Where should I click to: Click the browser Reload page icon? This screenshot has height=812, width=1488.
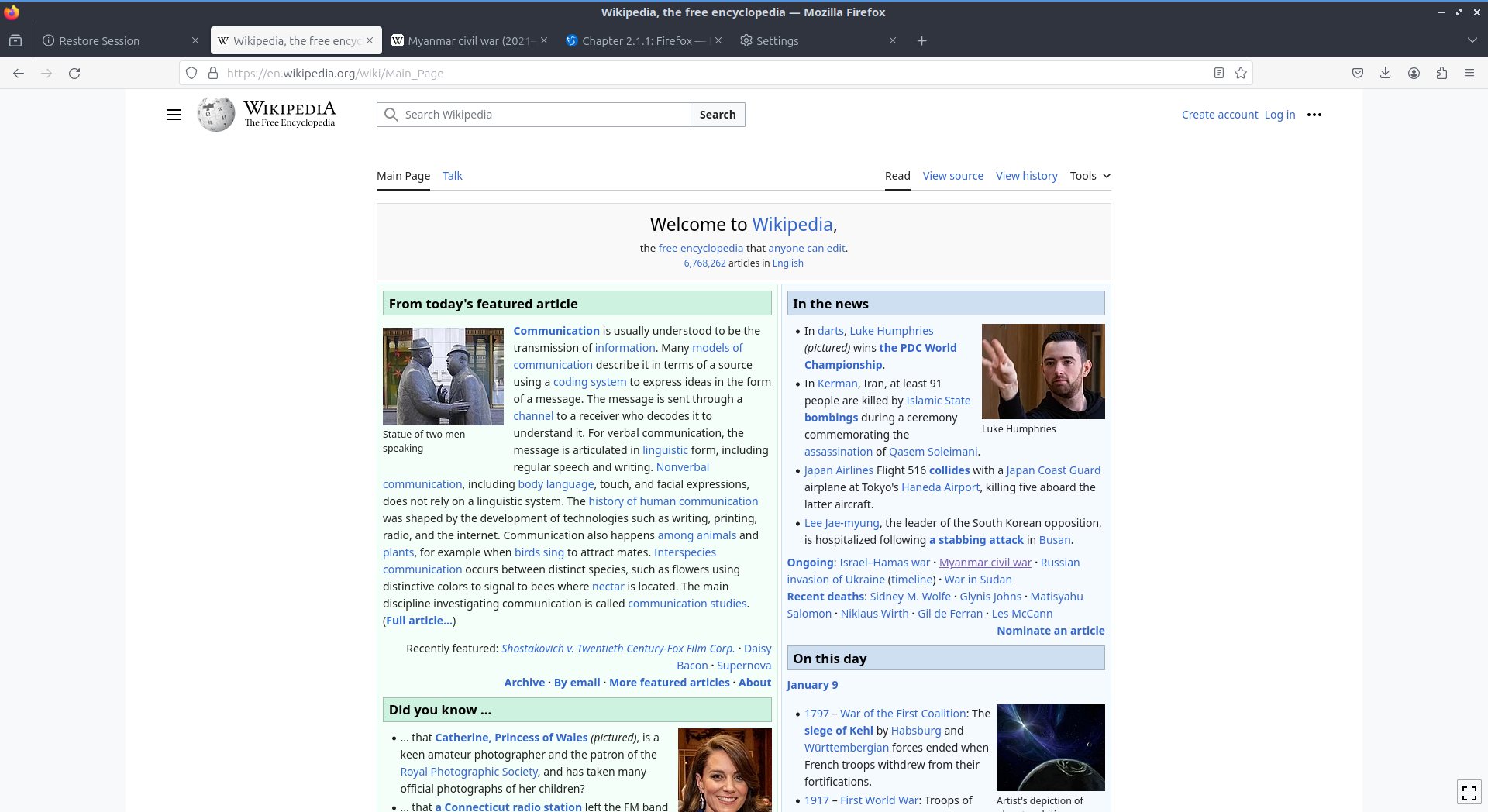click(x=74, y=74)
